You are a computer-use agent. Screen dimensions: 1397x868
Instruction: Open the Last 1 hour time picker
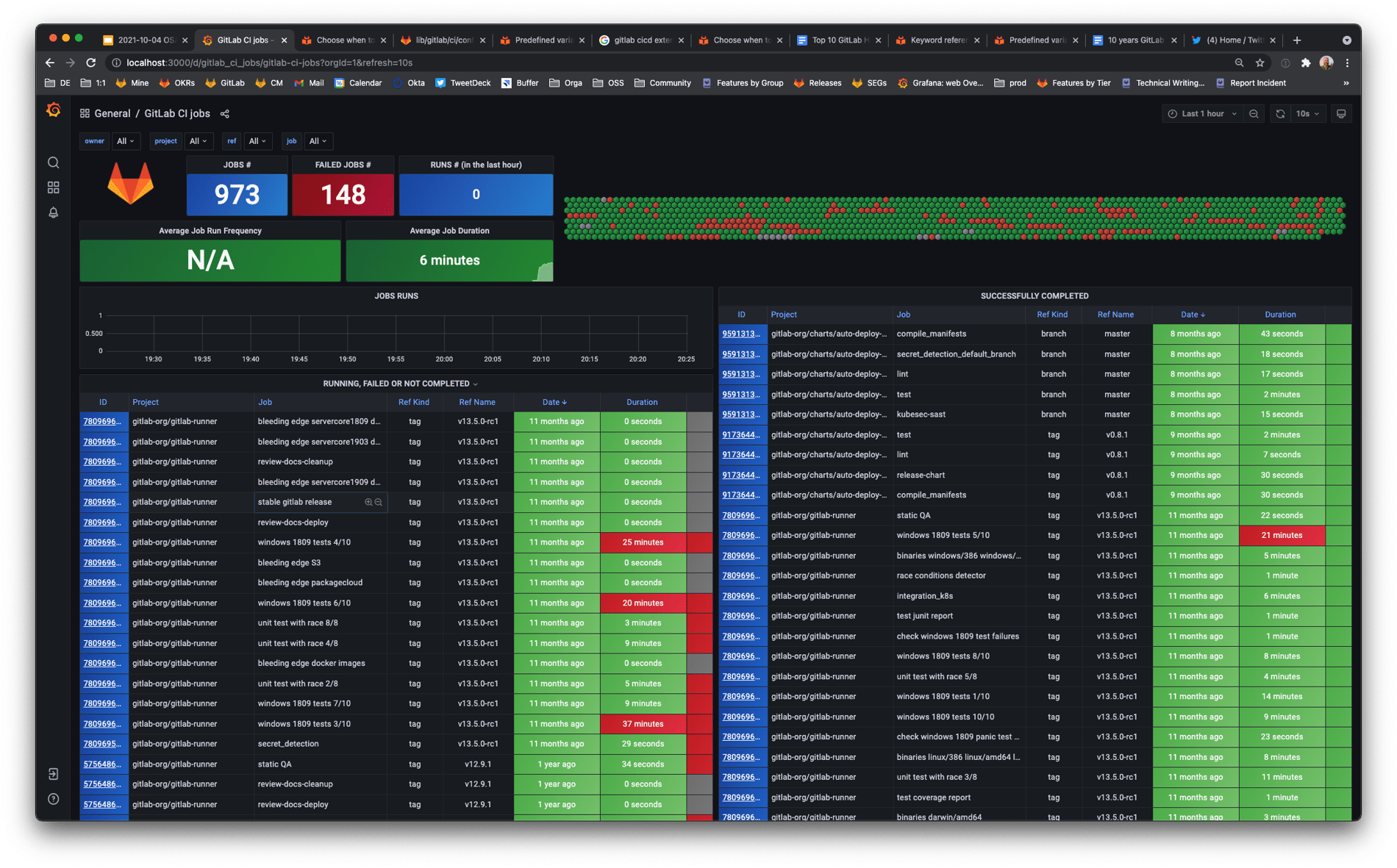(x=1202, y=114)
